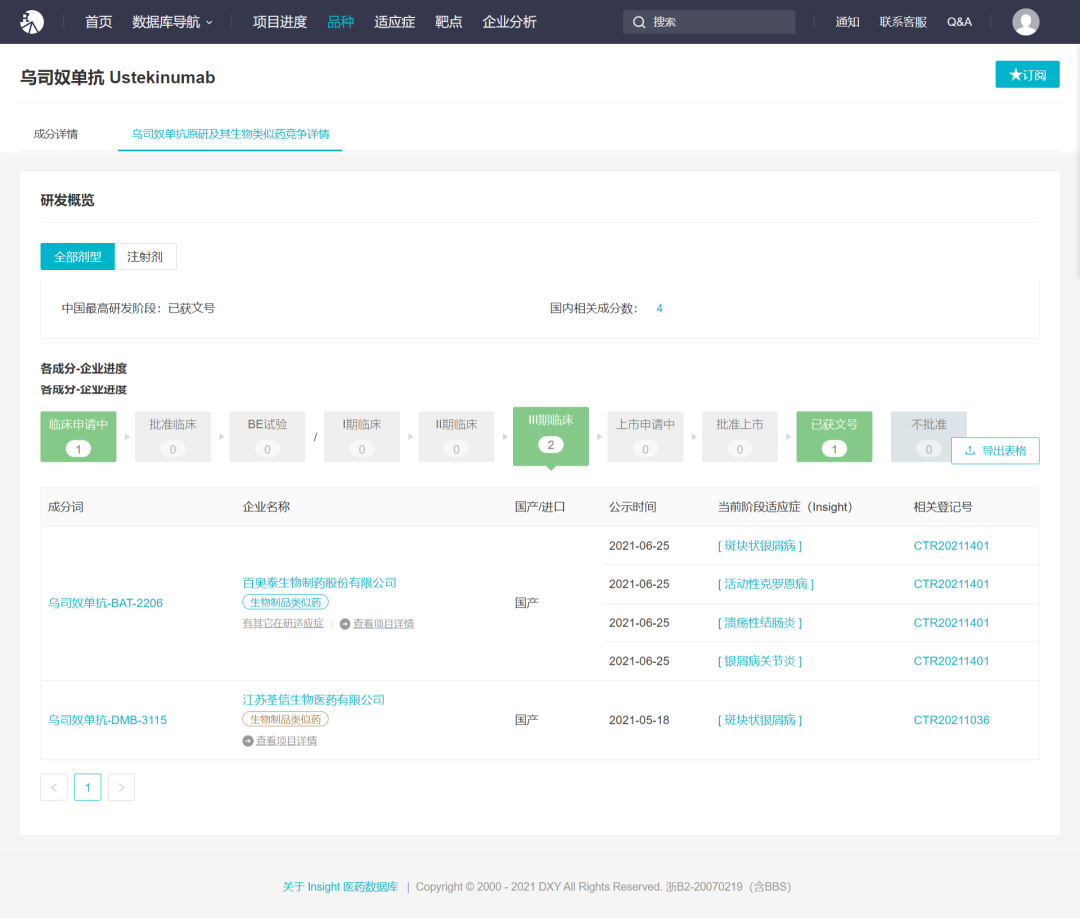The height and width of the screenshot is (918, 1080).
Task: Open 乌司奴单抗-BAT-2206 ingredient link
Action: [x=105, y=603]
